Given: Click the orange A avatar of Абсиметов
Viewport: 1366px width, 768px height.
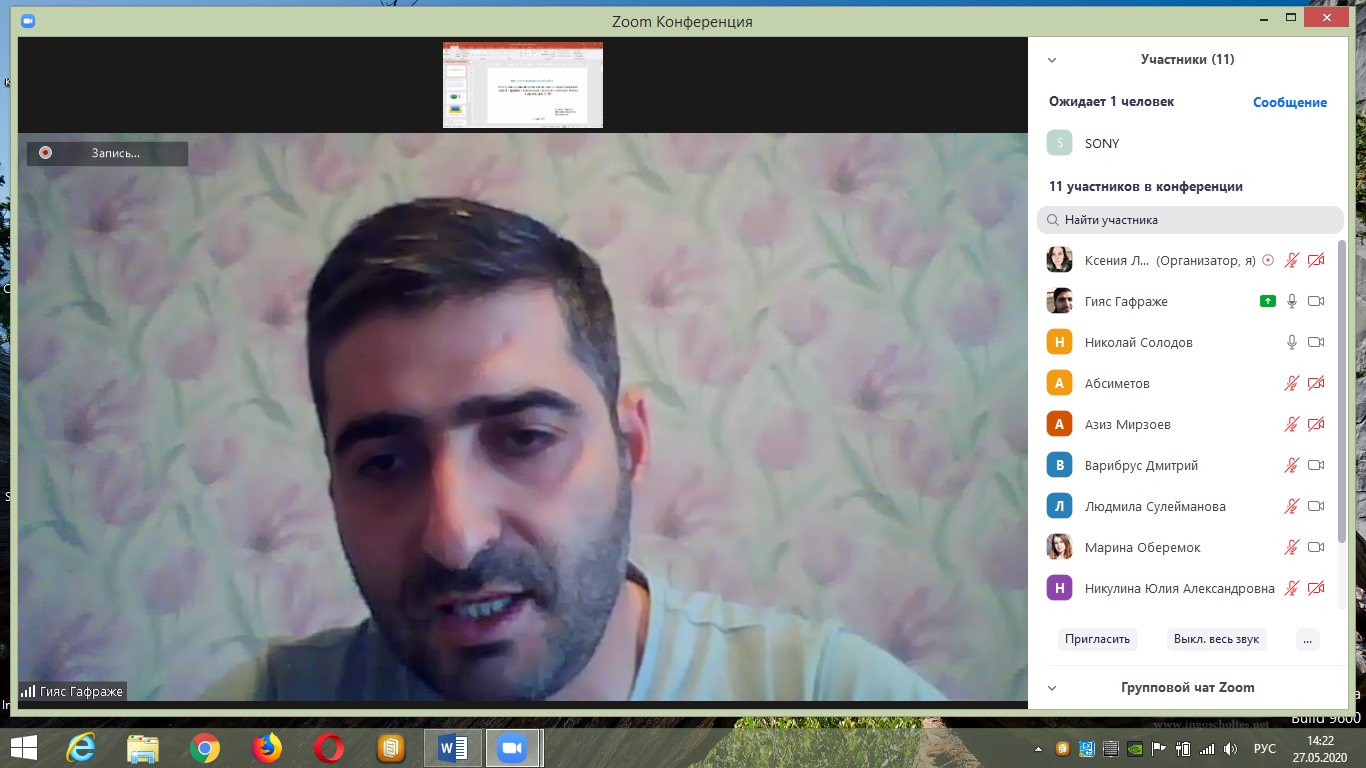Looking at the screenshot, I should point(1060,383).
